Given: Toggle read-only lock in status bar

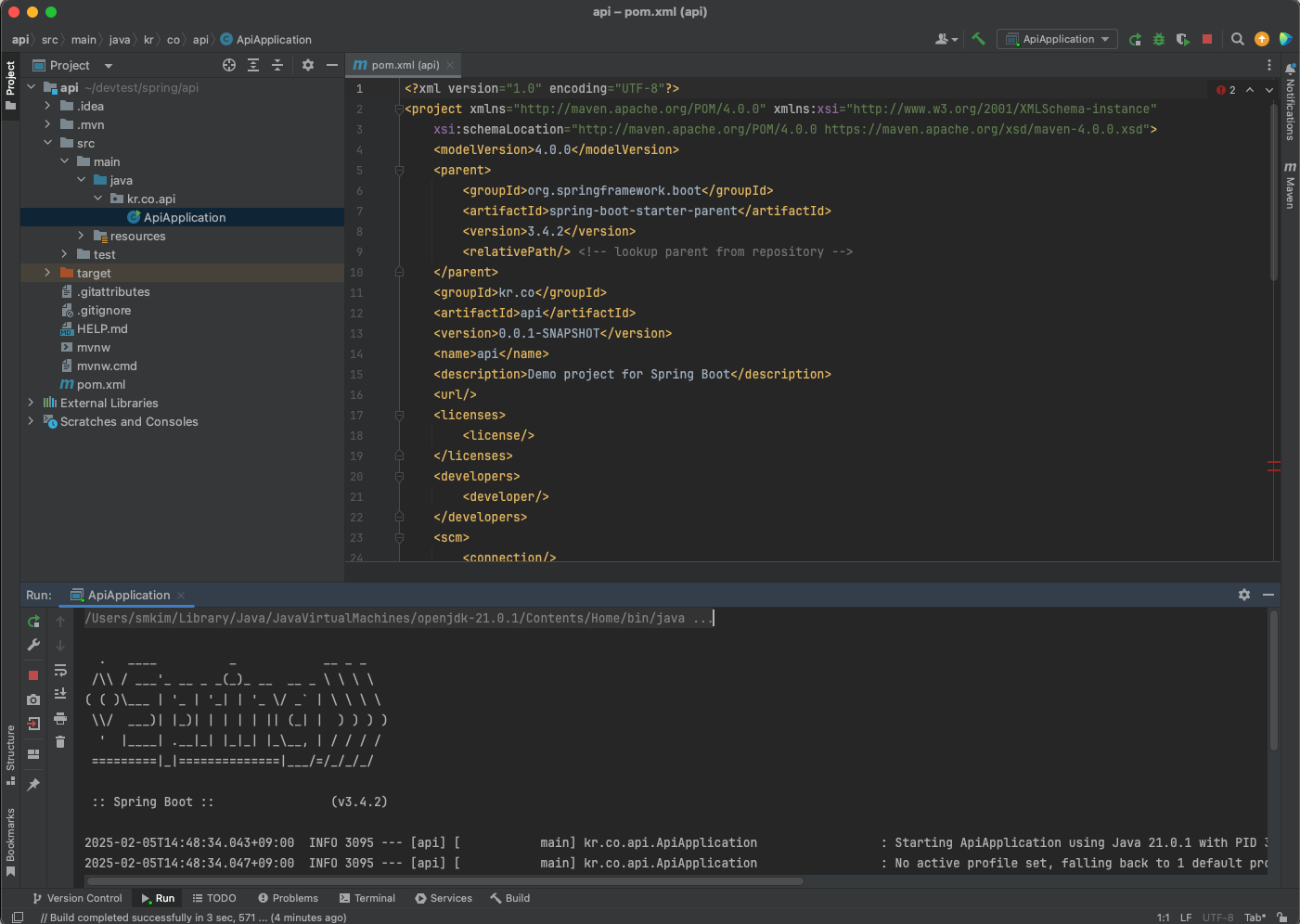Looking at the screenshot, I should tap(1281, 917).
